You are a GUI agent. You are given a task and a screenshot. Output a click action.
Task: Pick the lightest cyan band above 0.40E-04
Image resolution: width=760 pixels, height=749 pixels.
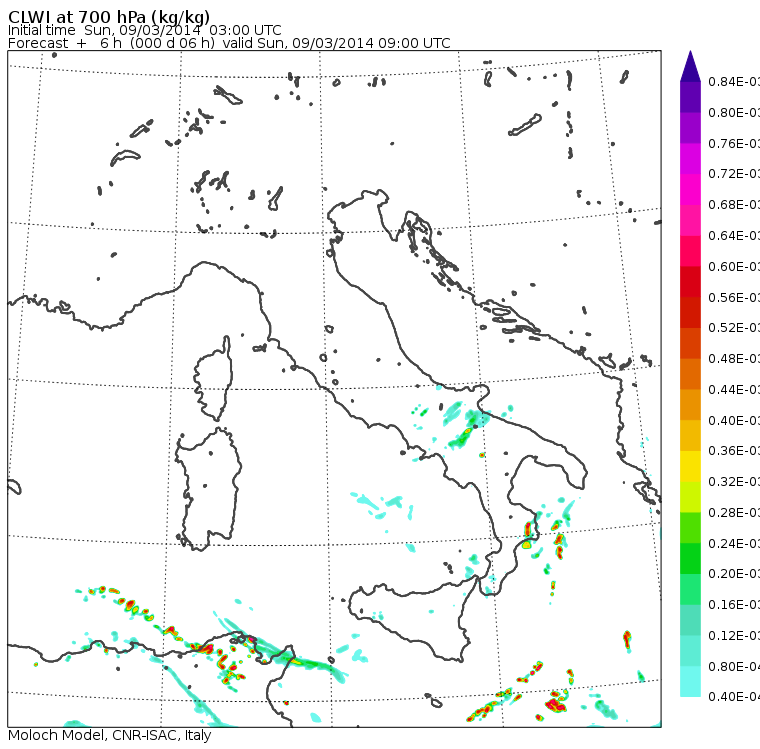(x=690, y=682)
